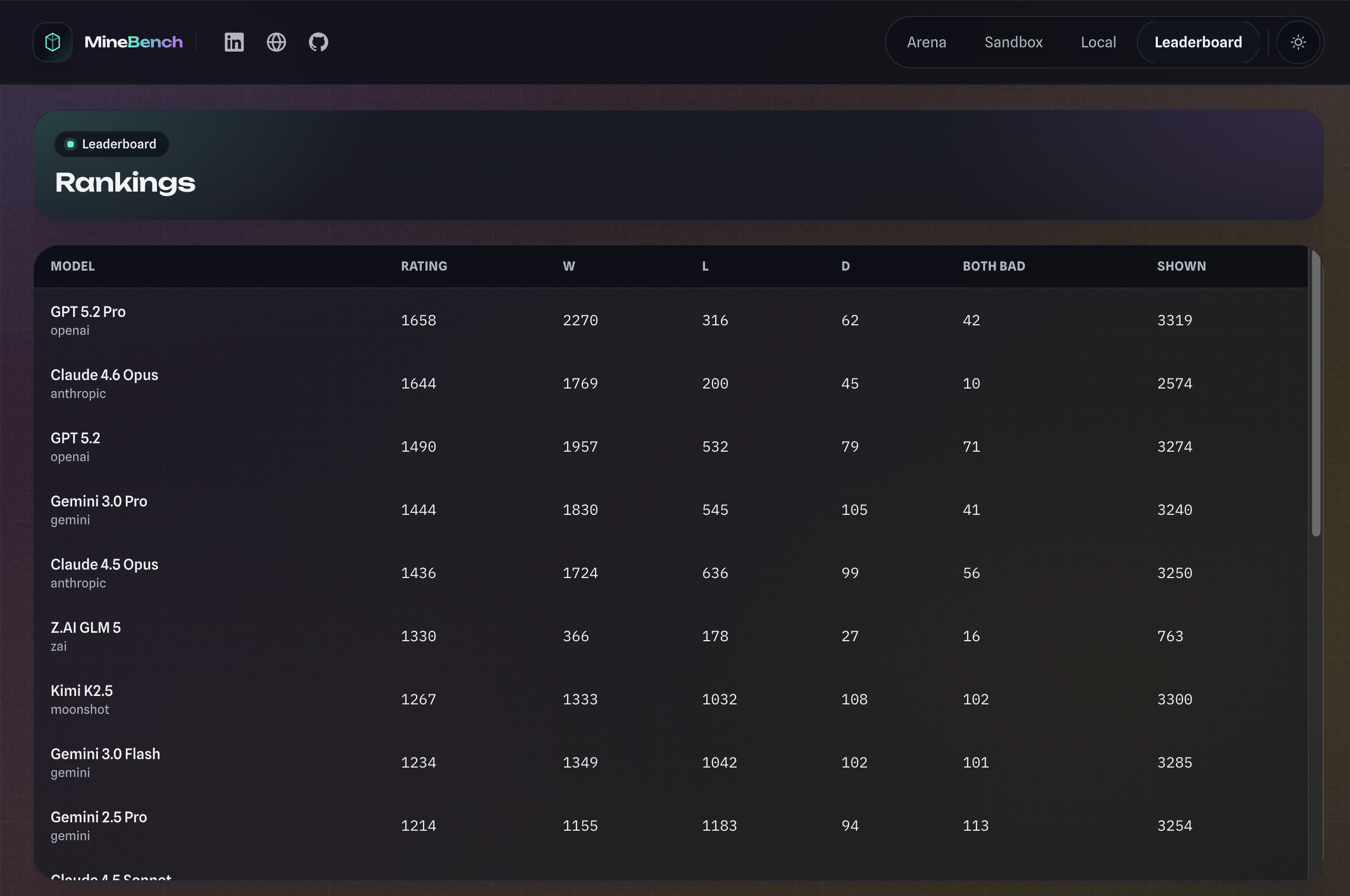Select the GPT 5.2 Pro model name
The image size is (1350, 896).
click(88, 312)
